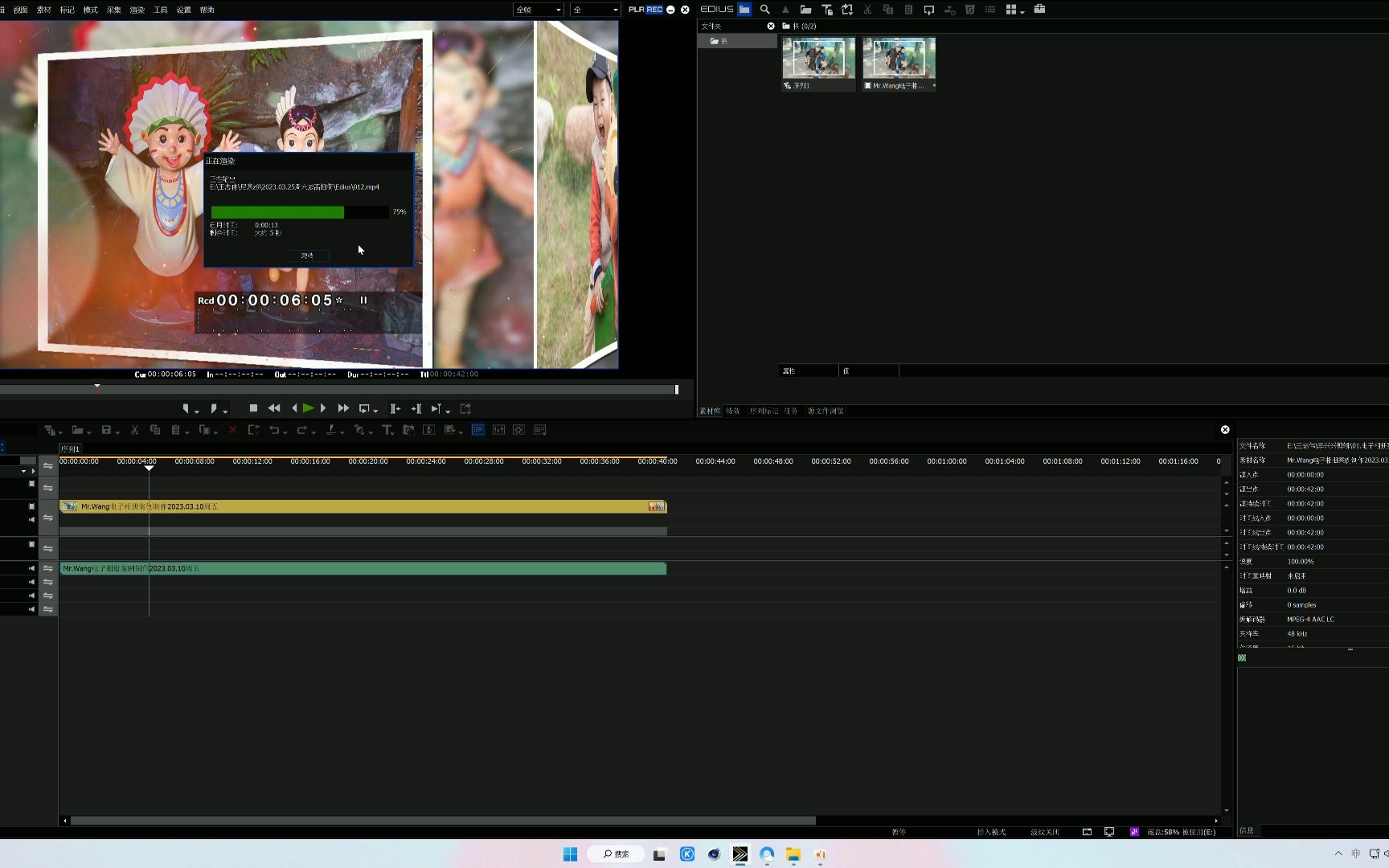Viewport: 1389px width, 868px height.
Task: Open the 设置 menu
Action: 184,10
